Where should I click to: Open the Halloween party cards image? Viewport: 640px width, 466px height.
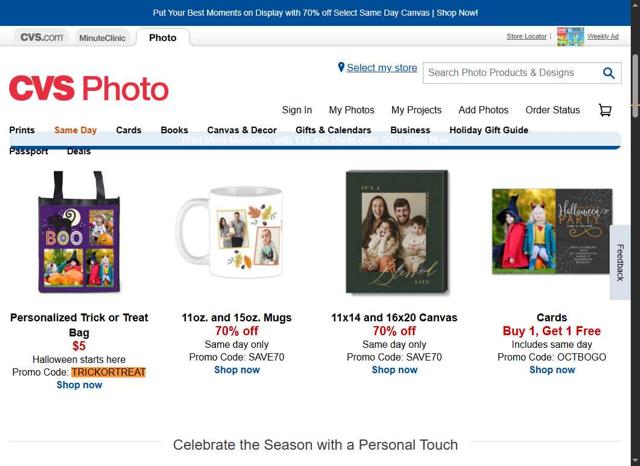(x=552, y=231)
